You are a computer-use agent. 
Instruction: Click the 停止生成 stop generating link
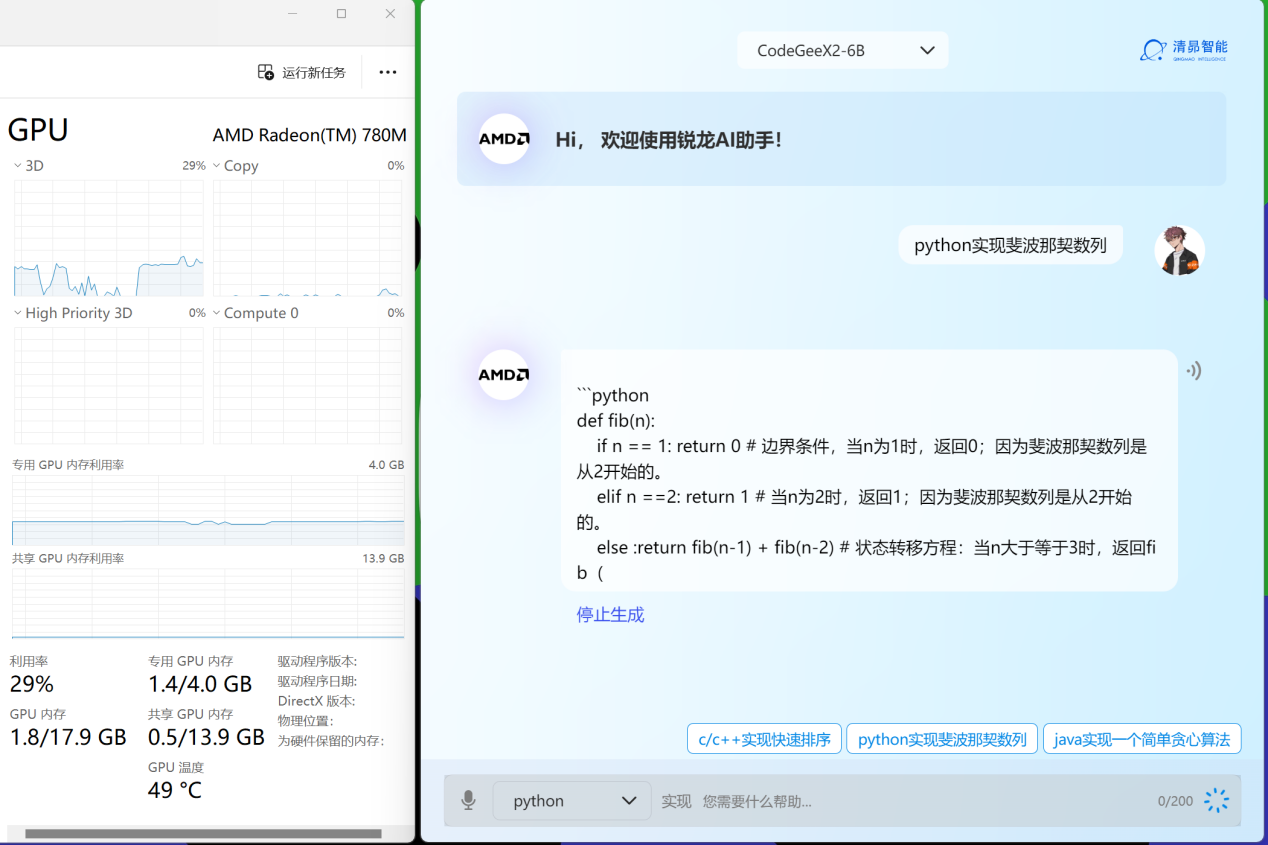click(x=610, y=614)
